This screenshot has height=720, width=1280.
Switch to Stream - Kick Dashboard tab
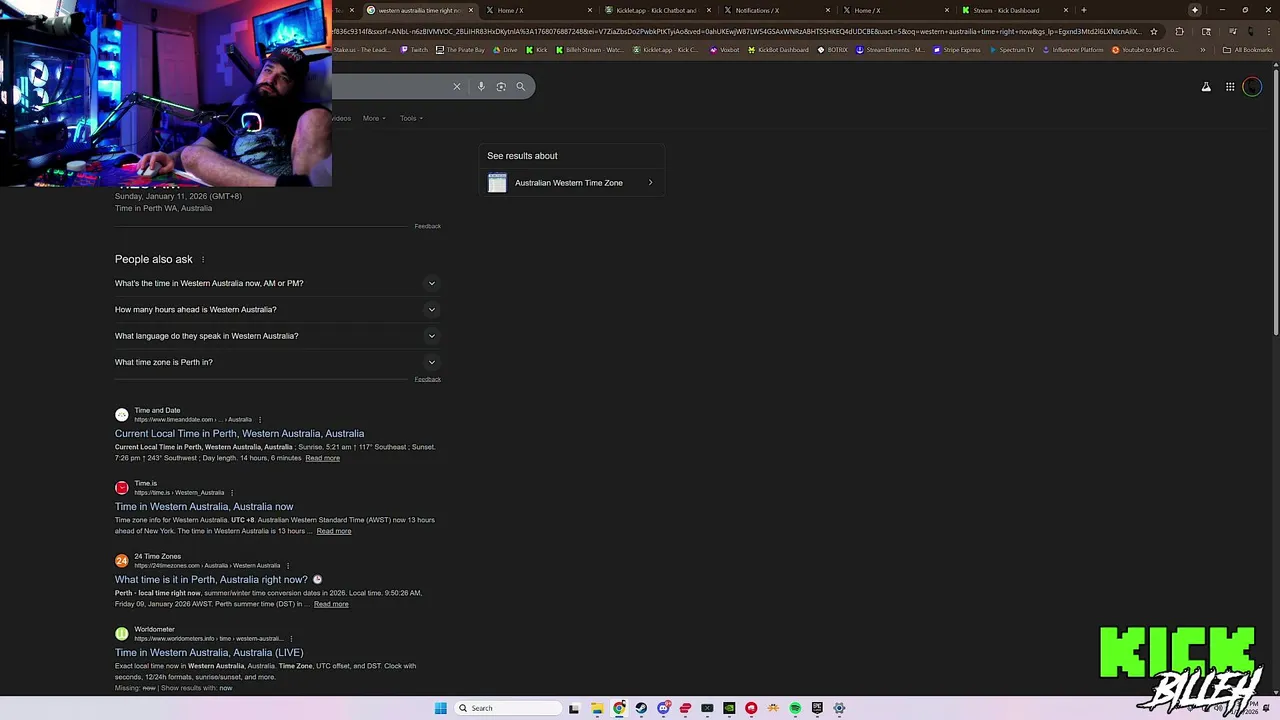[1013, 10]
